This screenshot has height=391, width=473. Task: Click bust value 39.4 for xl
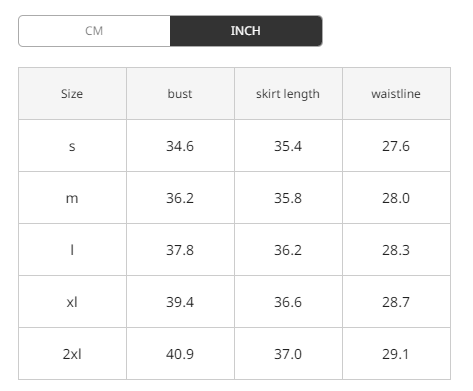click(x=180, y=302)
